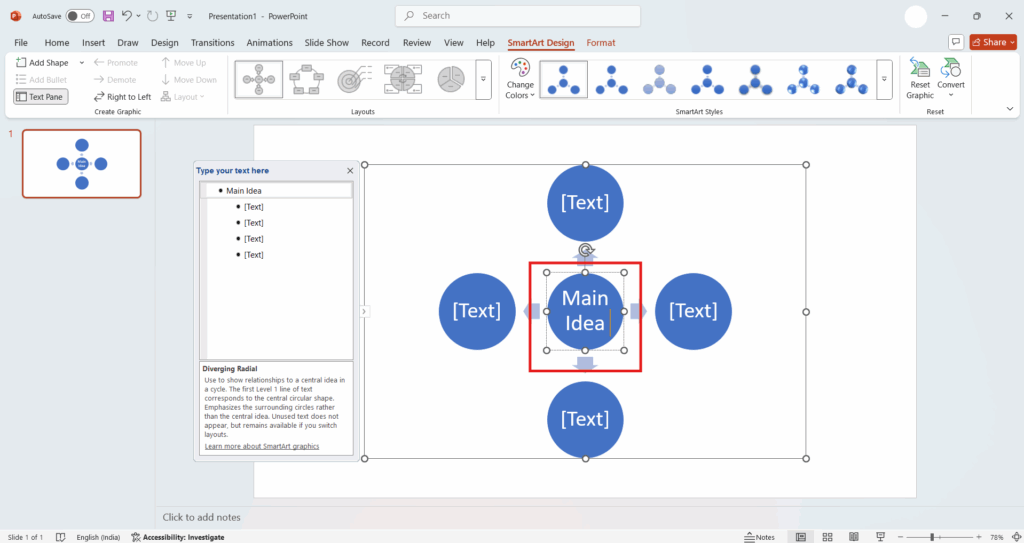Click the Undo arrow icon
The width and height of the screenshot is (1024, 543).
(126, 16)
